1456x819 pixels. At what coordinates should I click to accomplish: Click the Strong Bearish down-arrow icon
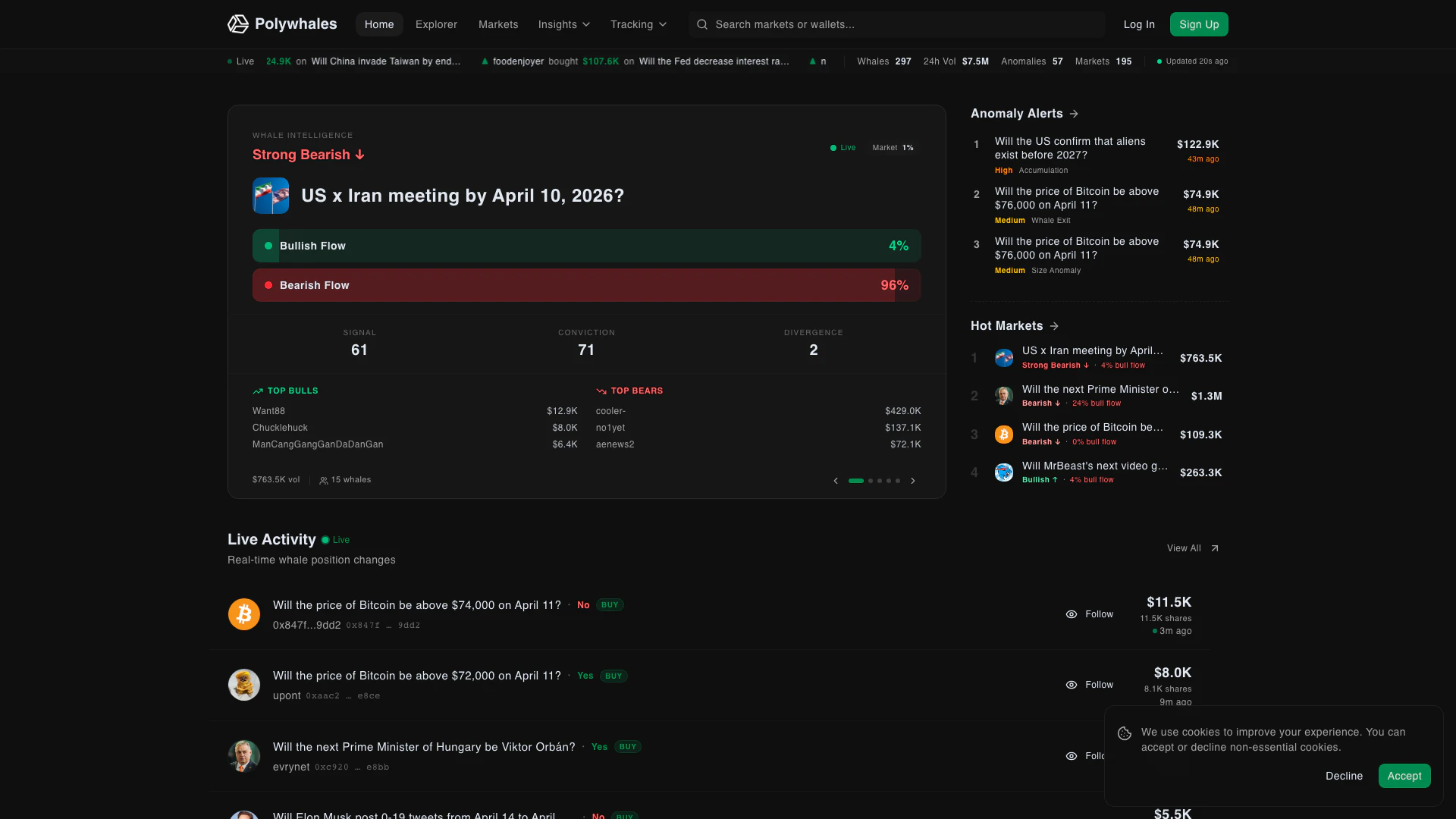[x=360, y=155]
